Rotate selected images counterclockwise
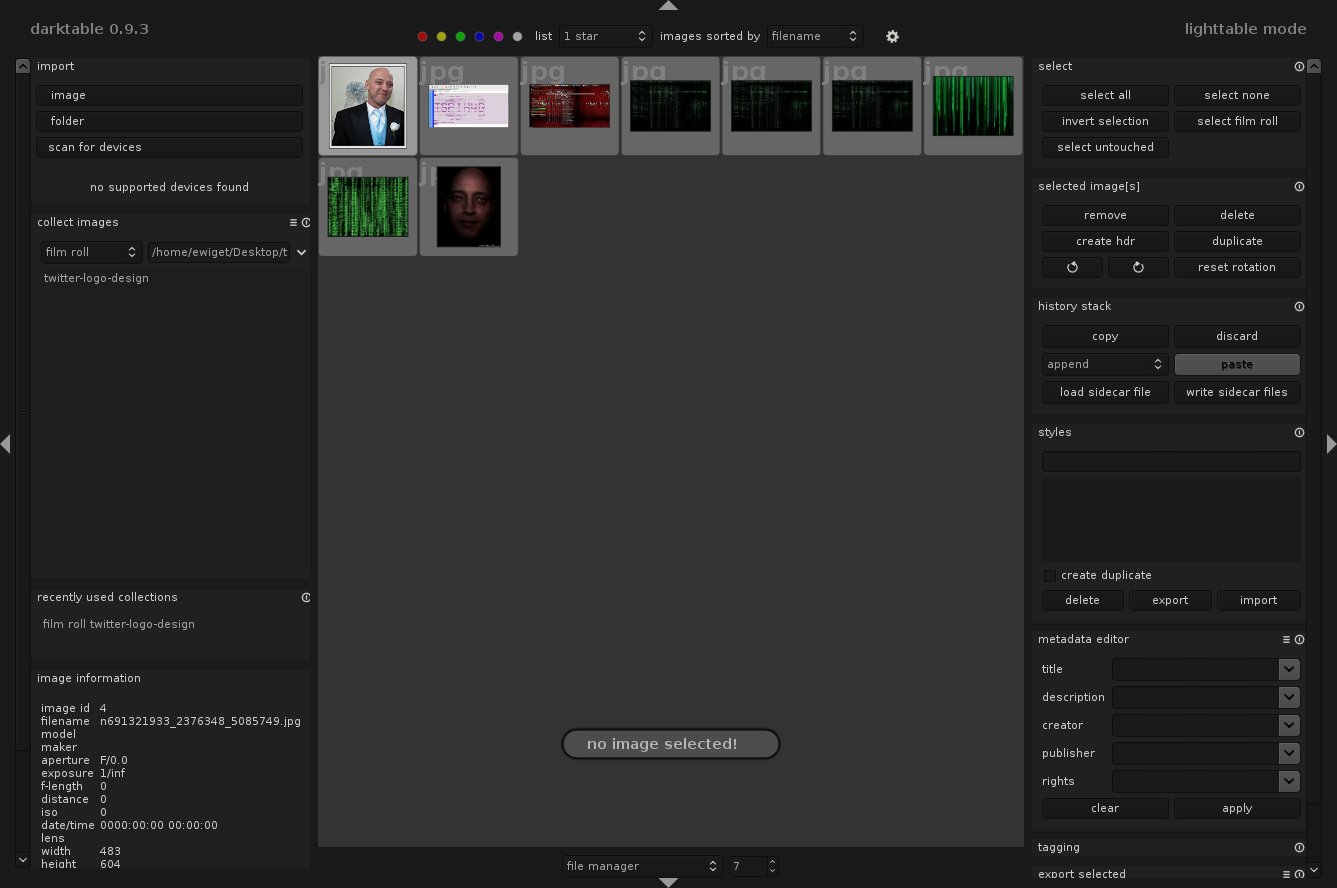This screenshot has width=1337, height=888. coord(1072,267)
